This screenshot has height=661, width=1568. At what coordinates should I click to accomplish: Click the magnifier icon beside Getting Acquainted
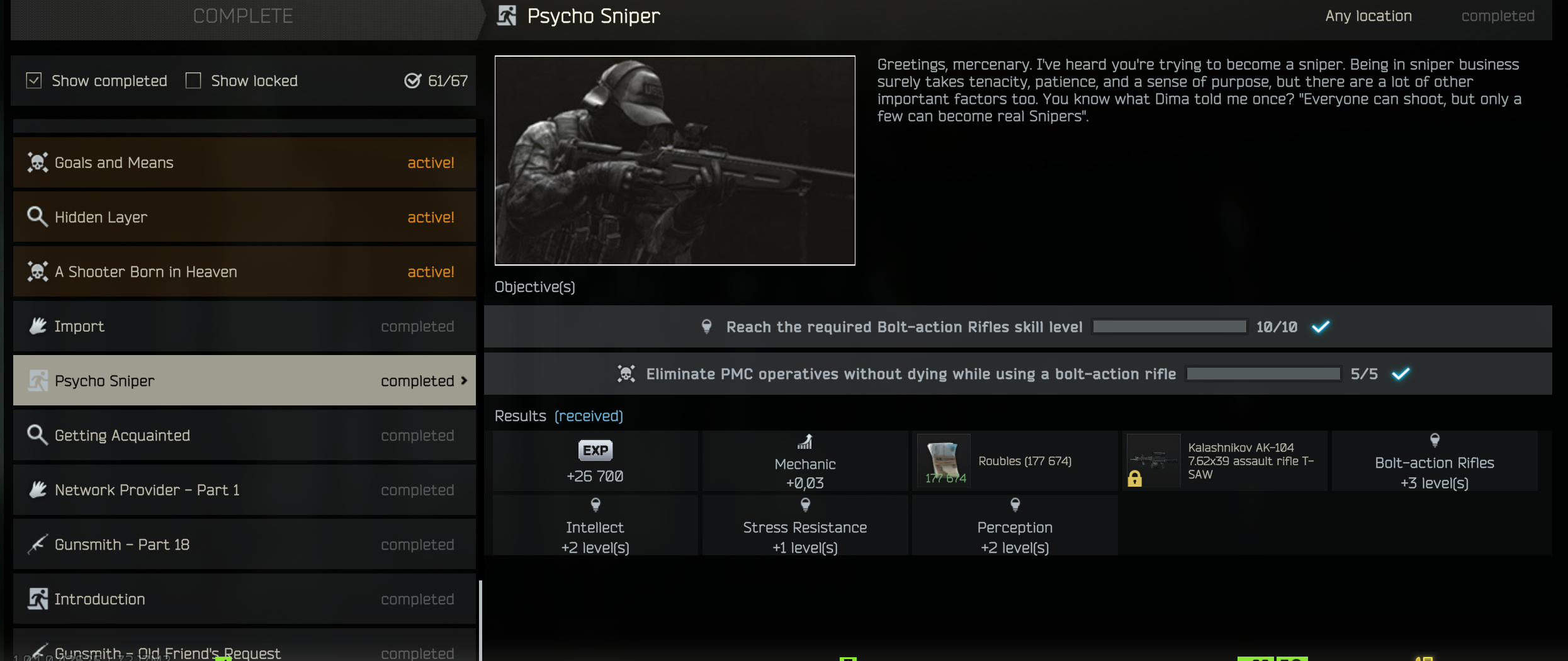[x=37, y=435]
